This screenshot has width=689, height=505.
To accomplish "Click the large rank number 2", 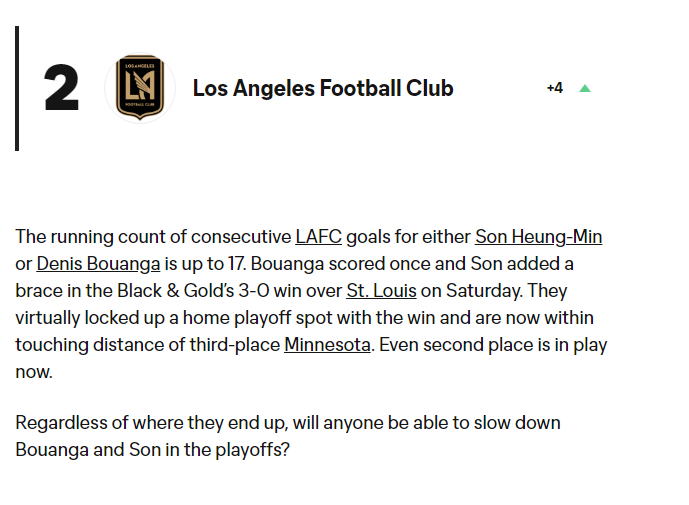I will (x=62, y=89).
